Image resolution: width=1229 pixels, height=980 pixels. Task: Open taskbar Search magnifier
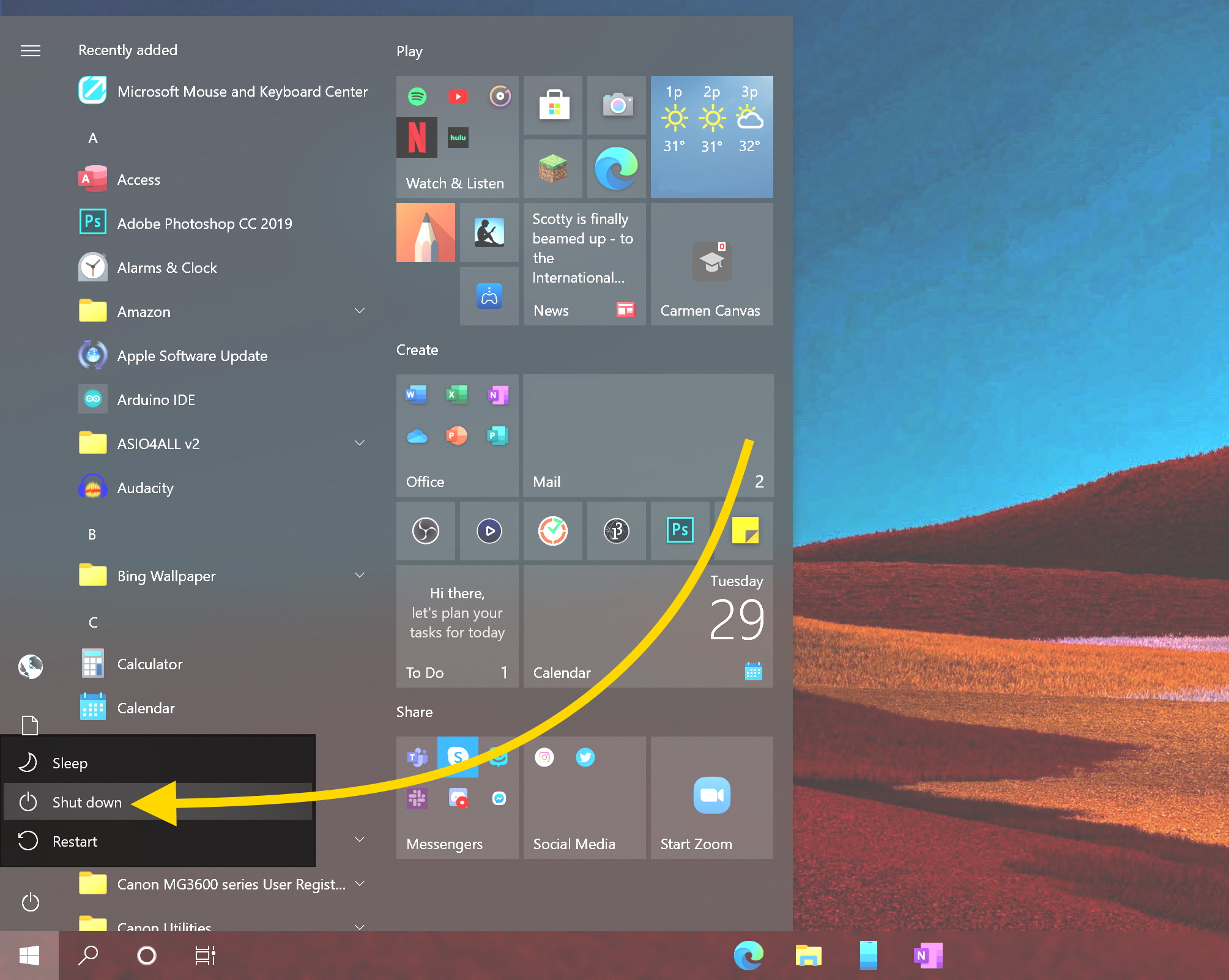[88, 956]
